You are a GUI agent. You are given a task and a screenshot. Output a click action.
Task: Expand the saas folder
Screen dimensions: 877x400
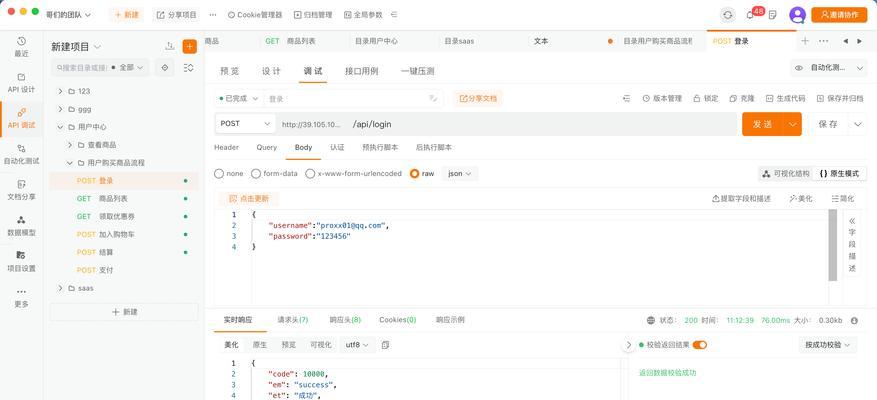tap(60, 288)
